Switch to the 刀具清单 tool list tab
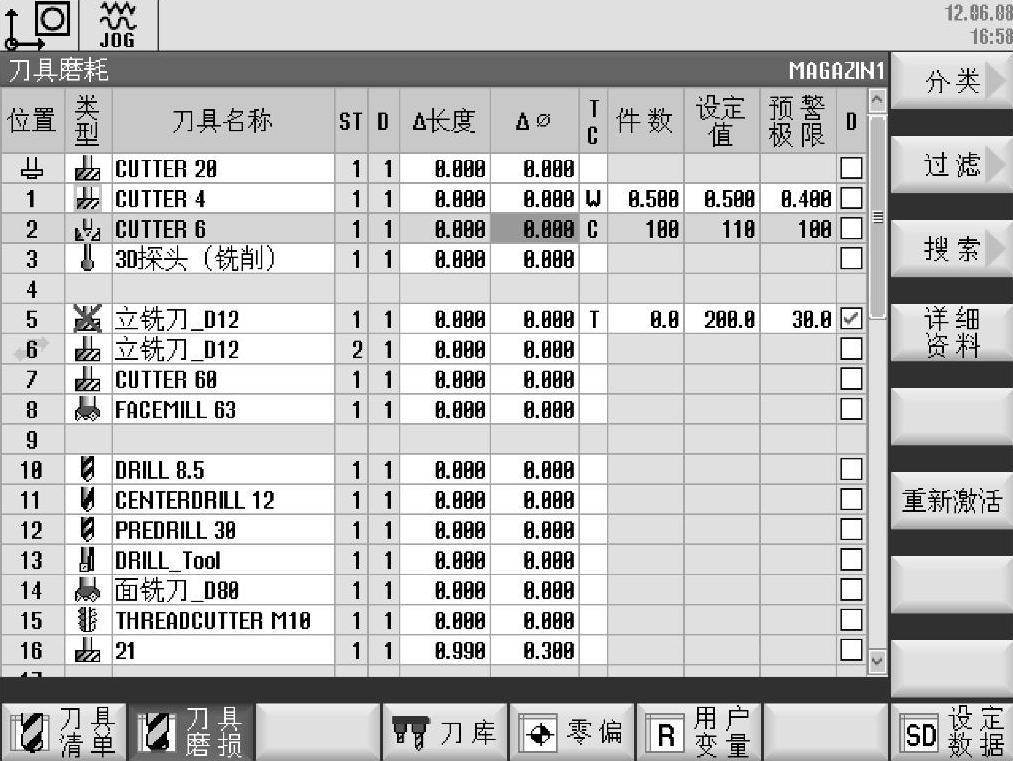Image resolution: width=1013 pixels, height=761 pixels. (x=64, y=733)
